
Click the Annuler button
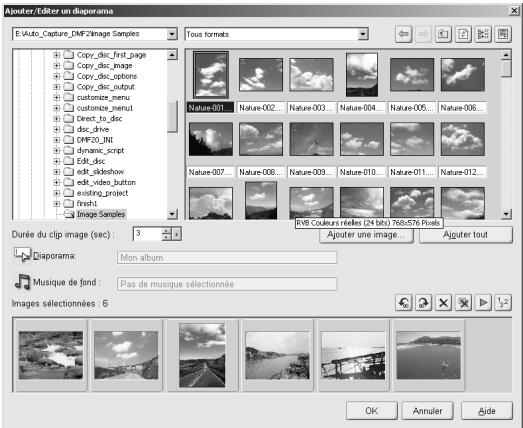427,411
